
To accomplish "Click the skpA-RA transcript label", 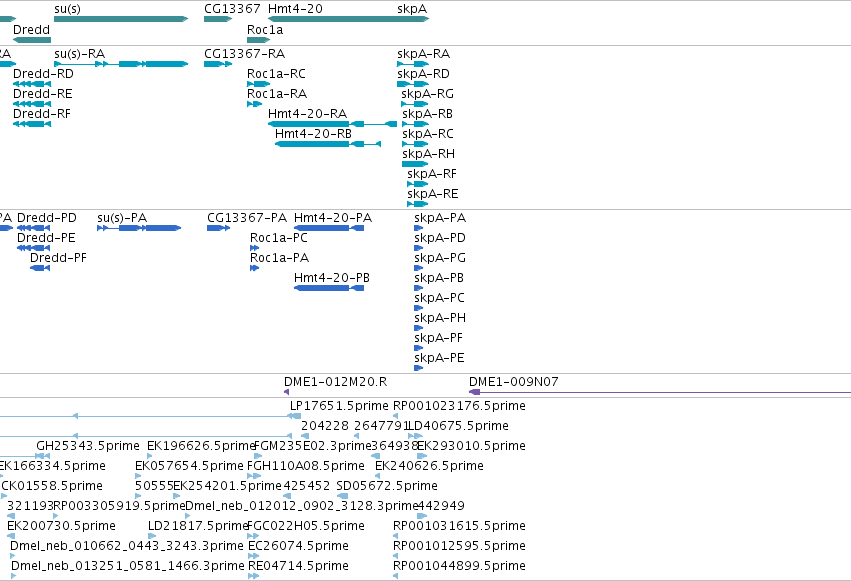I will click(x=423, y=54).
